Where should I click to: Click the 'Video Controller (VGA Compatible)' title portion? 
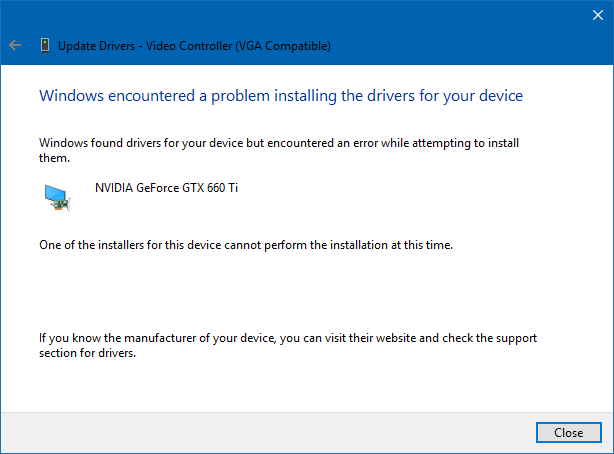click(x=238, y=46)
